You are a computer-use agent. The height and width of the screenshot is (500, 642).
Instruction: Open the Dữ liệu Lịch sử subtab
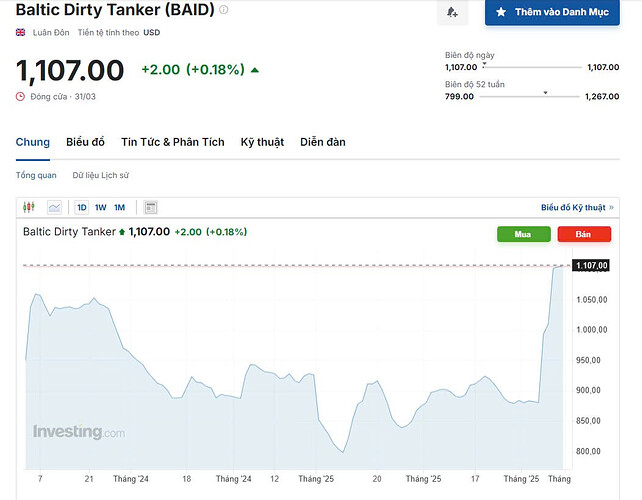point(100,175)
